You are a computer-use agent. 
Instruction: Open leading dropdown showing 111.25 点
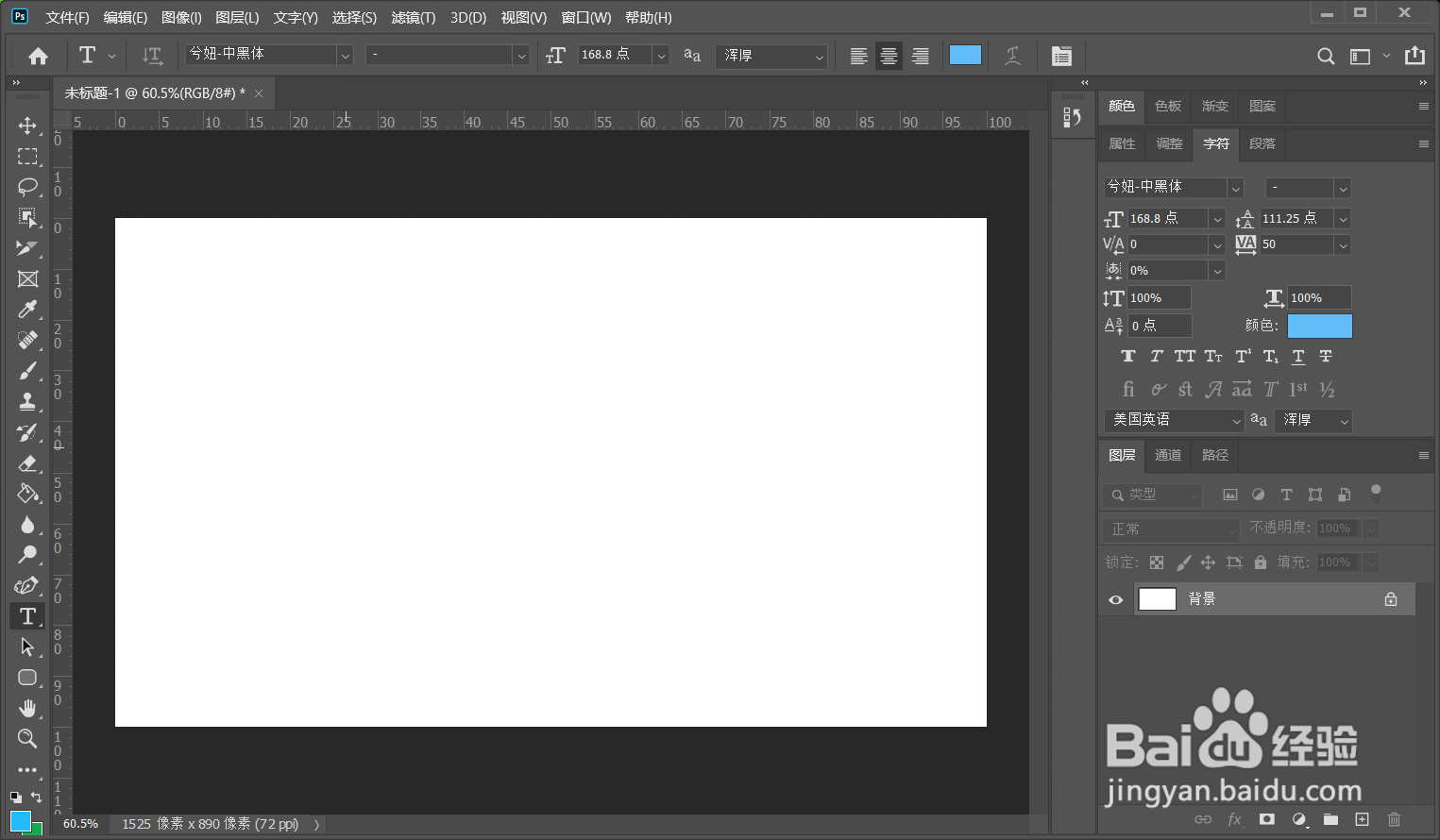click(x=1343, y=219)
